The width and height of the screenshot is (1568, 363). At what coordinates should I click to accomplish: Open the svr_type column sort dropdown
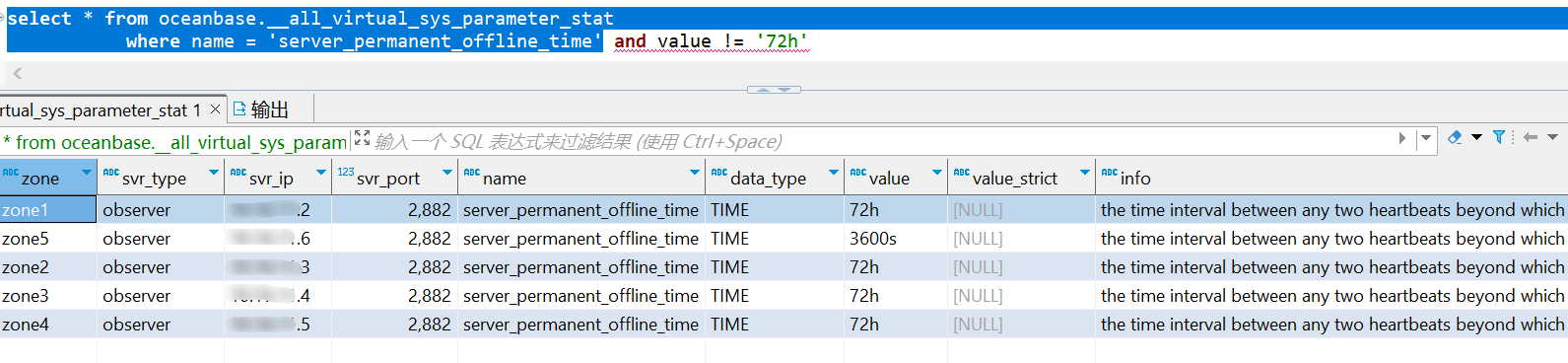click(x=214, y=173)
